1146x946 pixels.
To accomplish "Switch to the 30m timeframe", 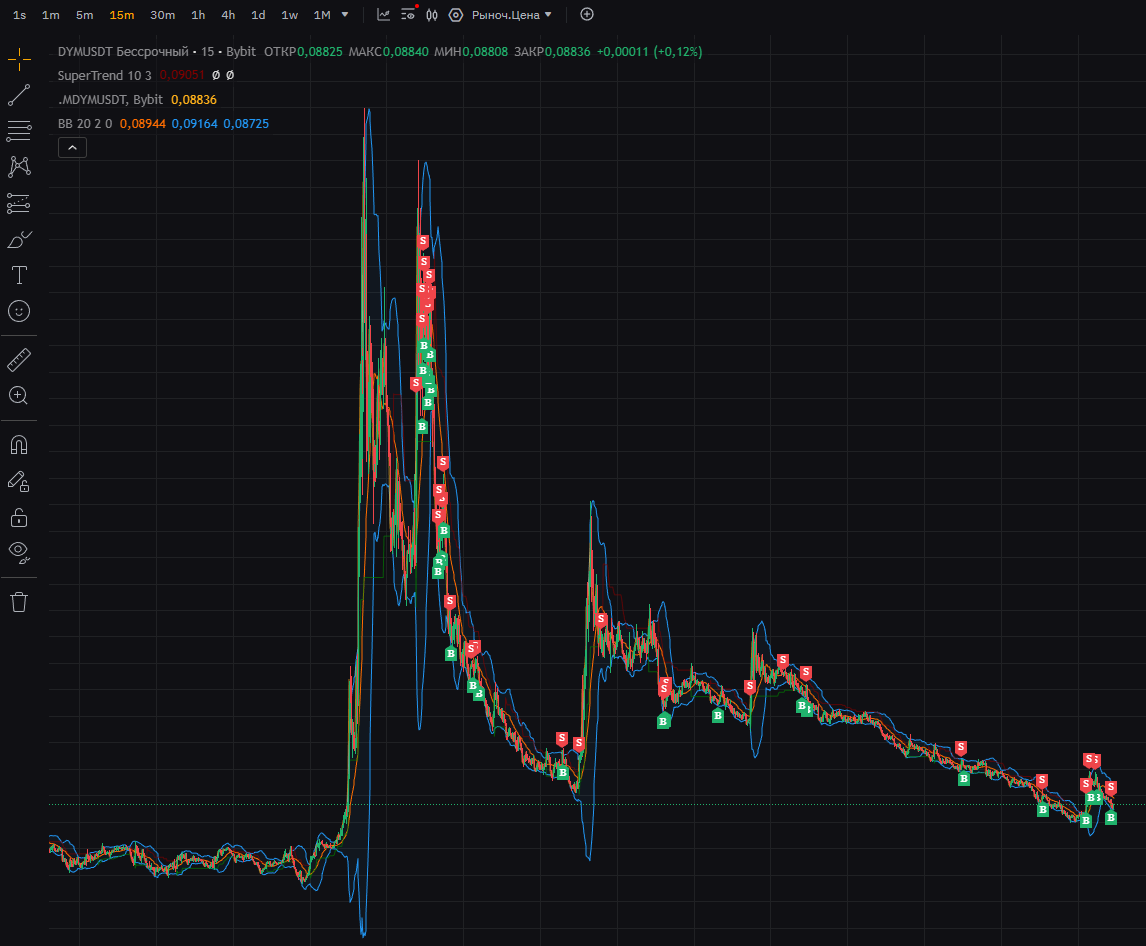I will 162,15.
